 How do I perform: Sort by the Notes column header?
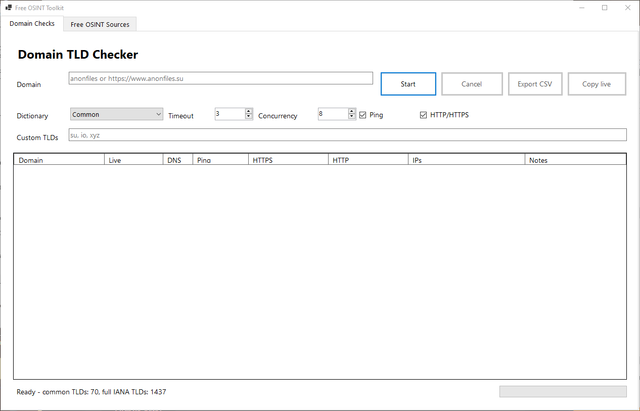click(x=576, y=160)
